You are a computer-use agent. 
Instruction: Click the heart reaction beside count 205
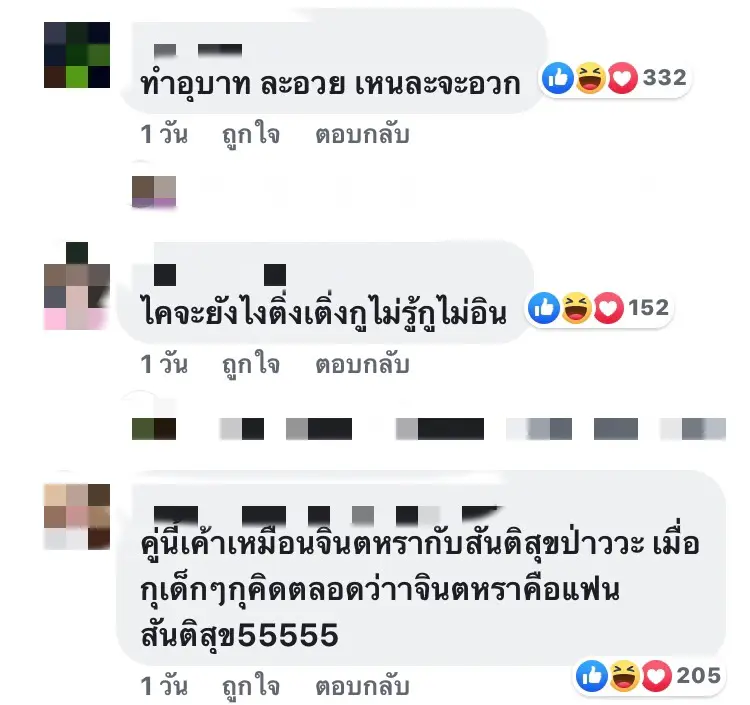click(x=656, y=676)
